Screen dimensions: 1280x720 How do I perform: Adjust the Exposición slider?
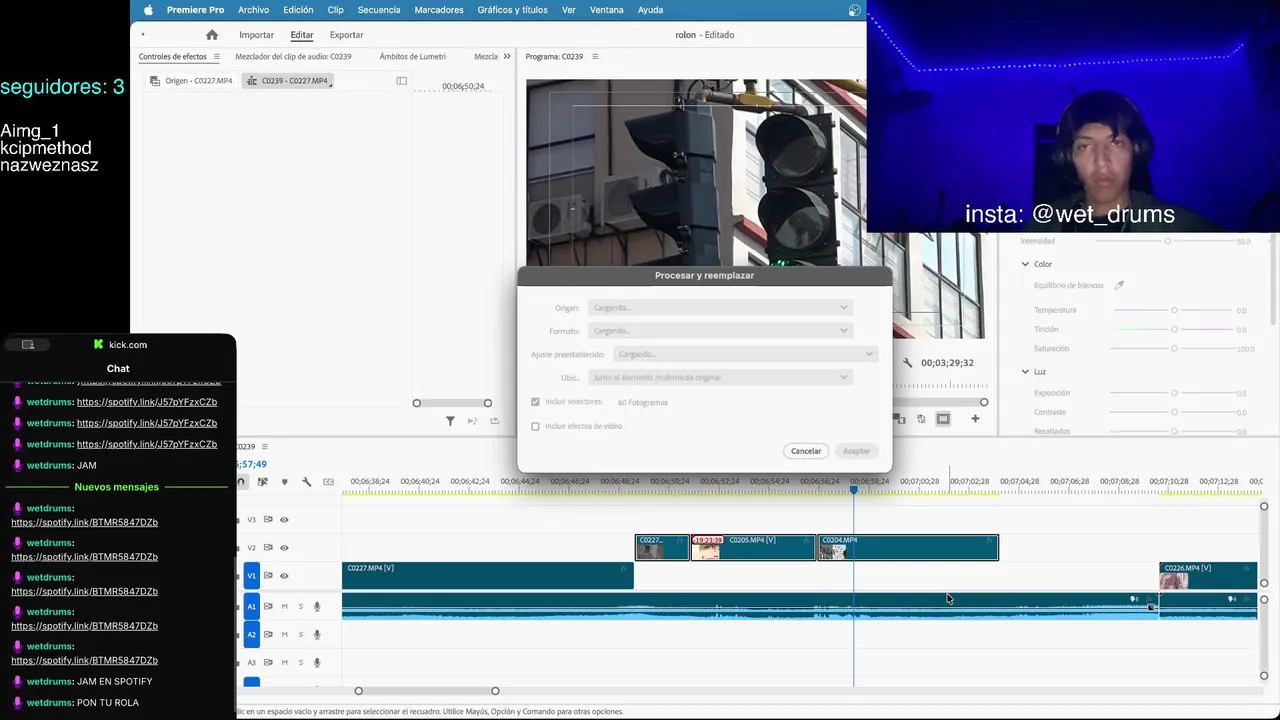click(1174, 393)
